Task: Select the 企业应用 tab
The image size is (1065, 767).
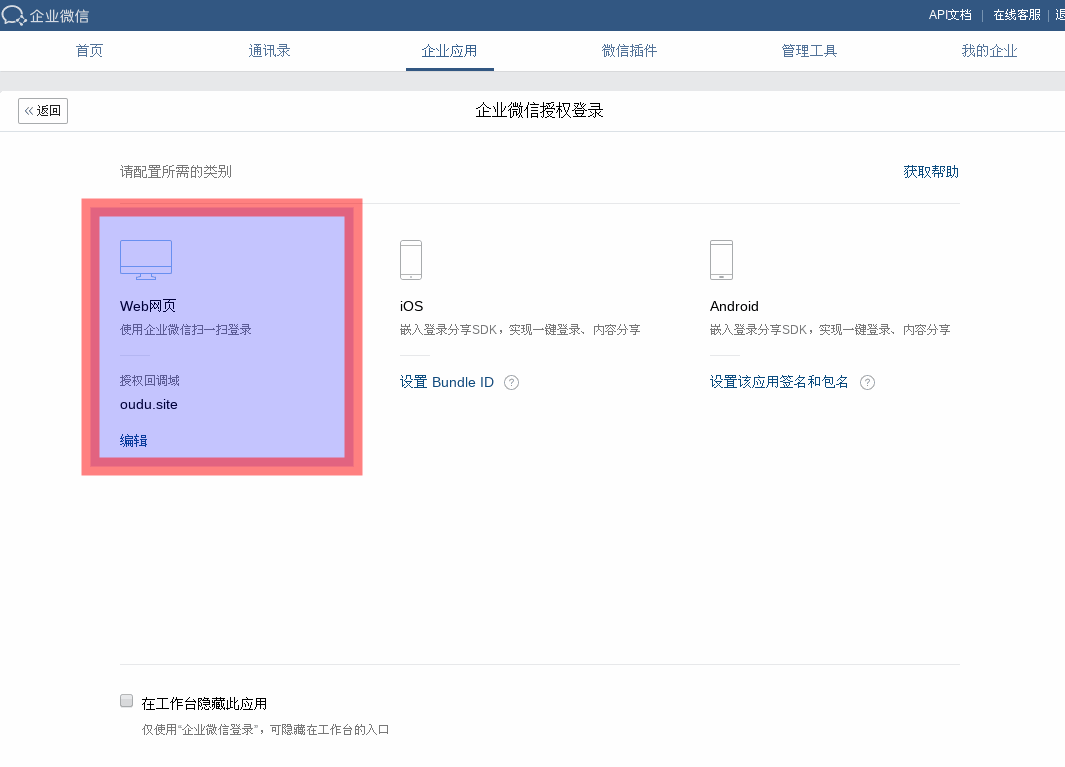Action: (x=449, y=50)
